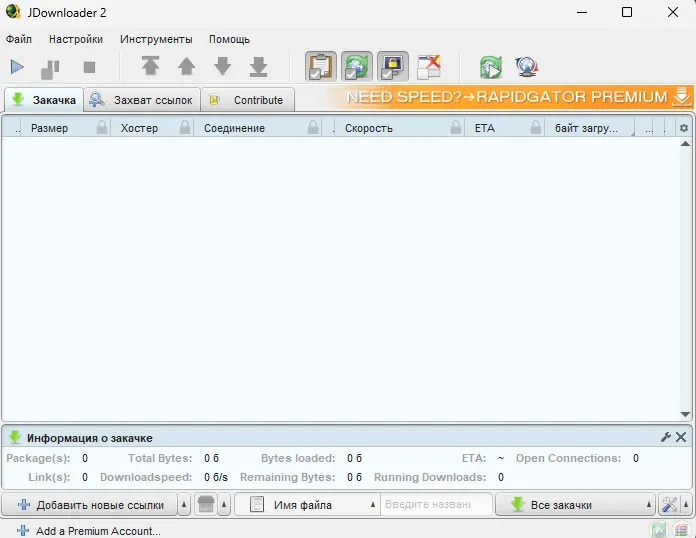Open the Настройки menu
The height and width of the screenshot is (538, 696).
click(76, 39)
